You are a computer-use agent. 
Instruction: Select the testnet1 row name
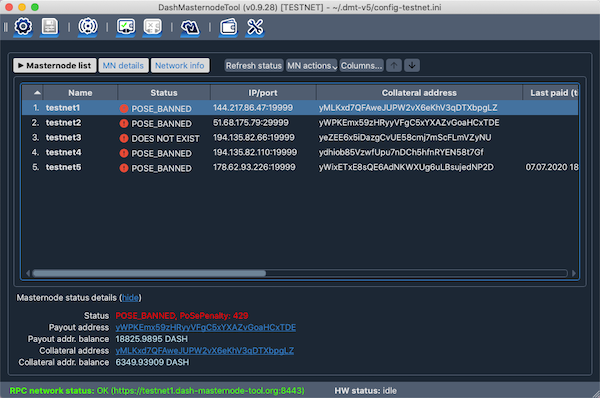coord(63,108)
